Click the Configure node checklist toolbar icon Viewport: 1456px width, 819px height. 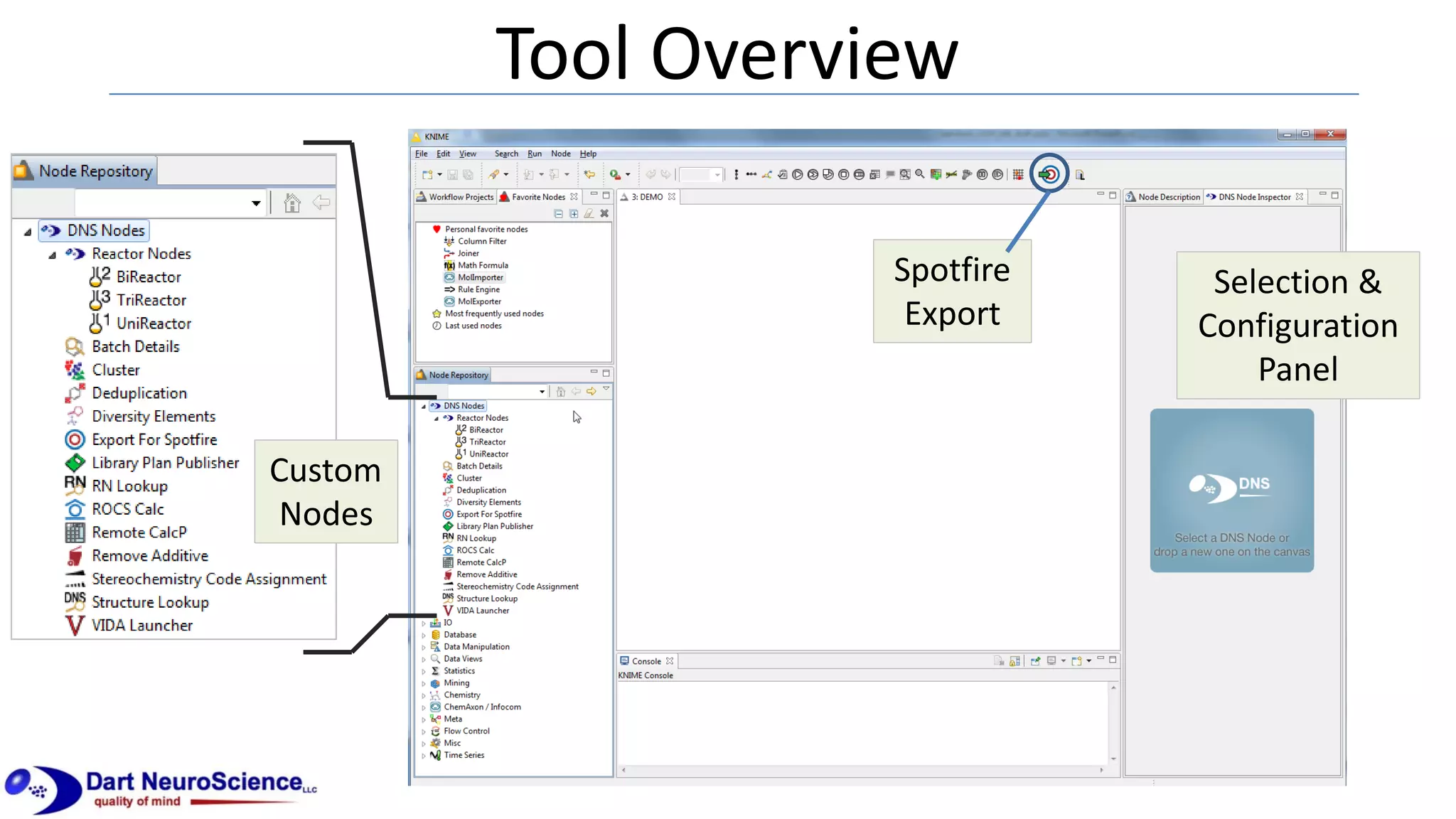(782, 175)
